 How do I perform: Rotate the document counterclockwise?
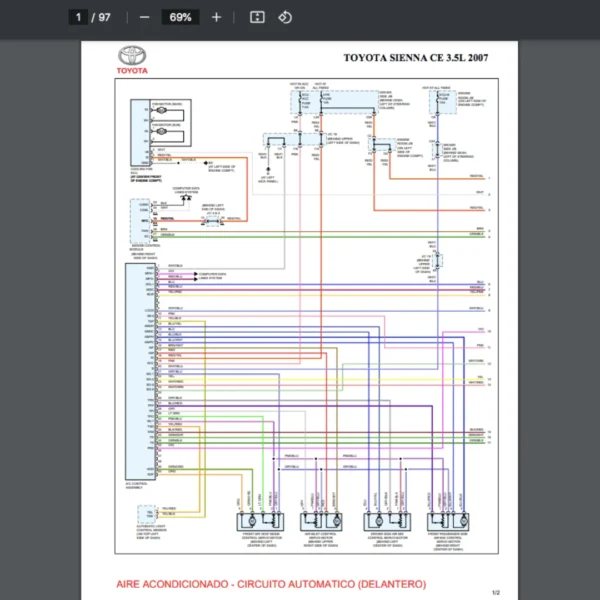285,17
